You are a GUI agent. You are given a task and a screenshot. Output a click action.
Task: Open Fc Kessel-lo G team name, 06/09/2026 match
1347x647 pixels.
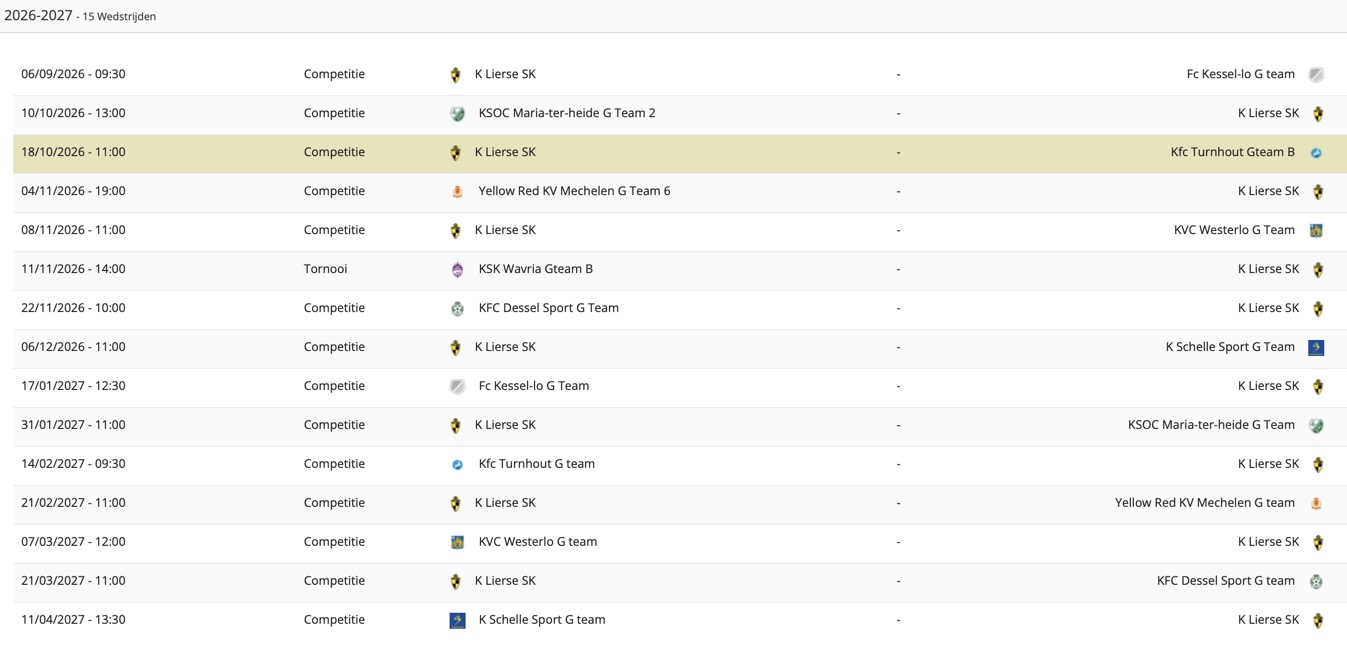1241,74
